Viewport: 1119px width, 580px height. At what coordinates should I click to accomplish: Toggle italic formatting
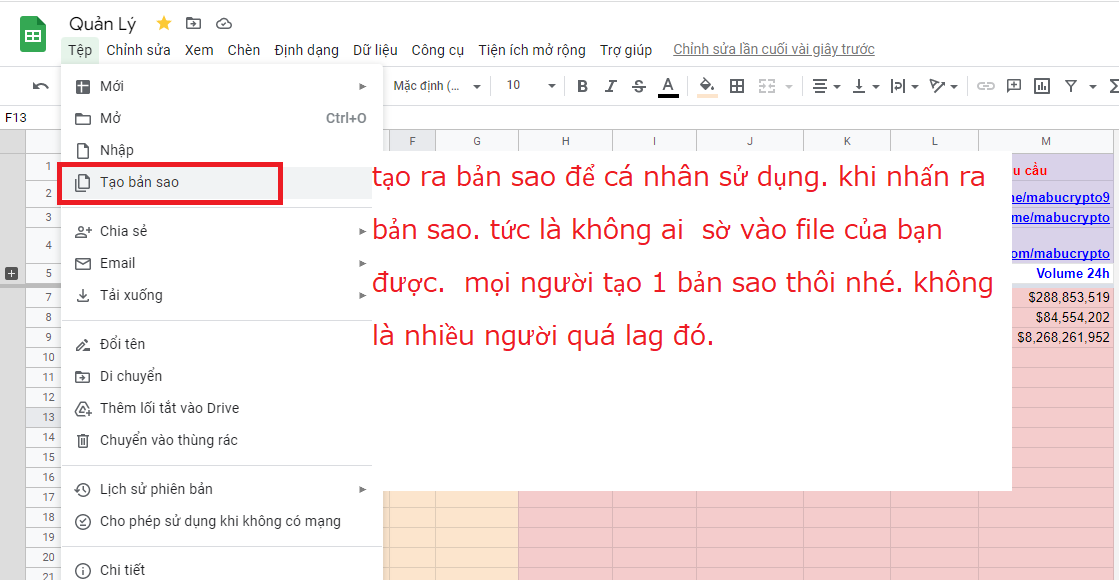(610, 86)
